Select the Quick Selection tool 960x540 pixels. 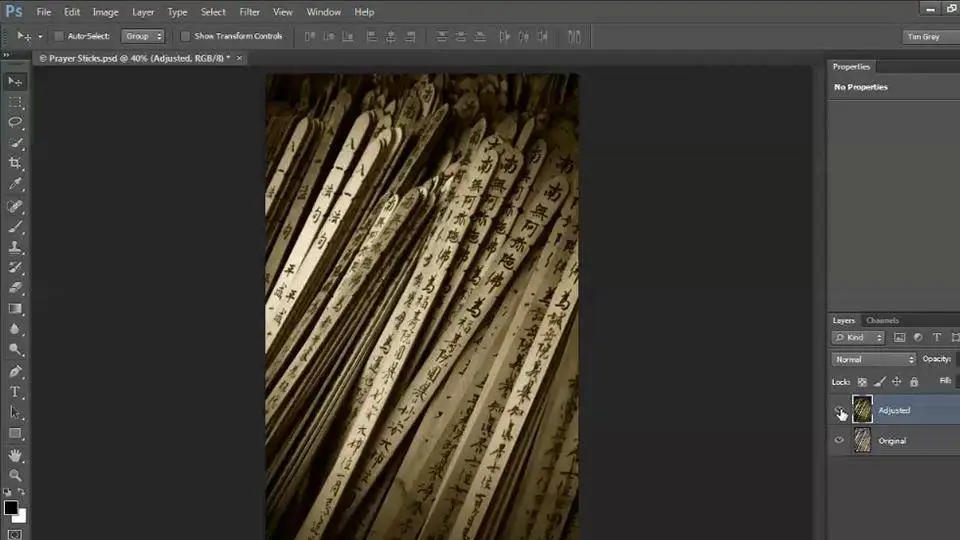pyautogui.click(x=15, y=143)
